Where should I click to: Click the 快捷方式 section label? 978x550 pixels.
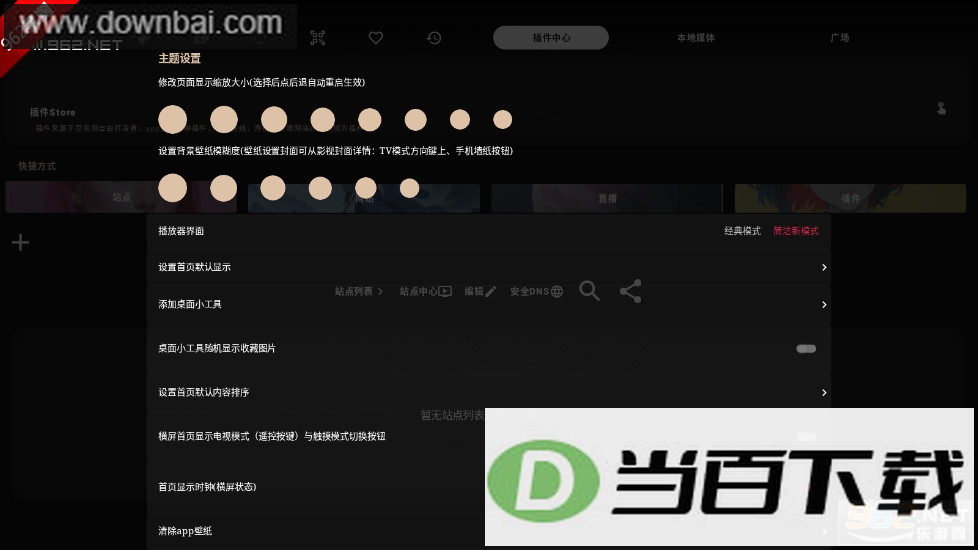(x=37, y=166)
